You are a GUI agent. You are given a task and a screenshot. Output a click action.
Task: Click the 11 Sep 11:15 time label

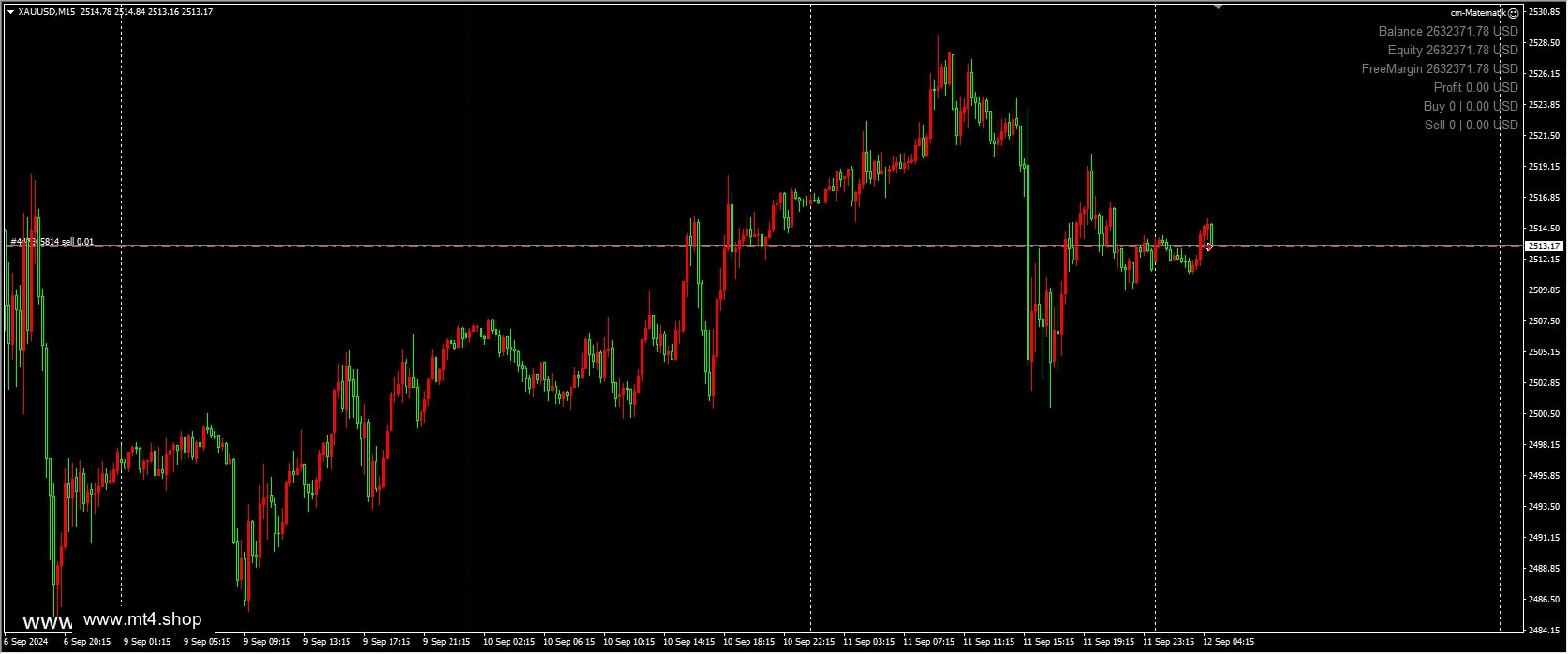(x=988, y=643)
